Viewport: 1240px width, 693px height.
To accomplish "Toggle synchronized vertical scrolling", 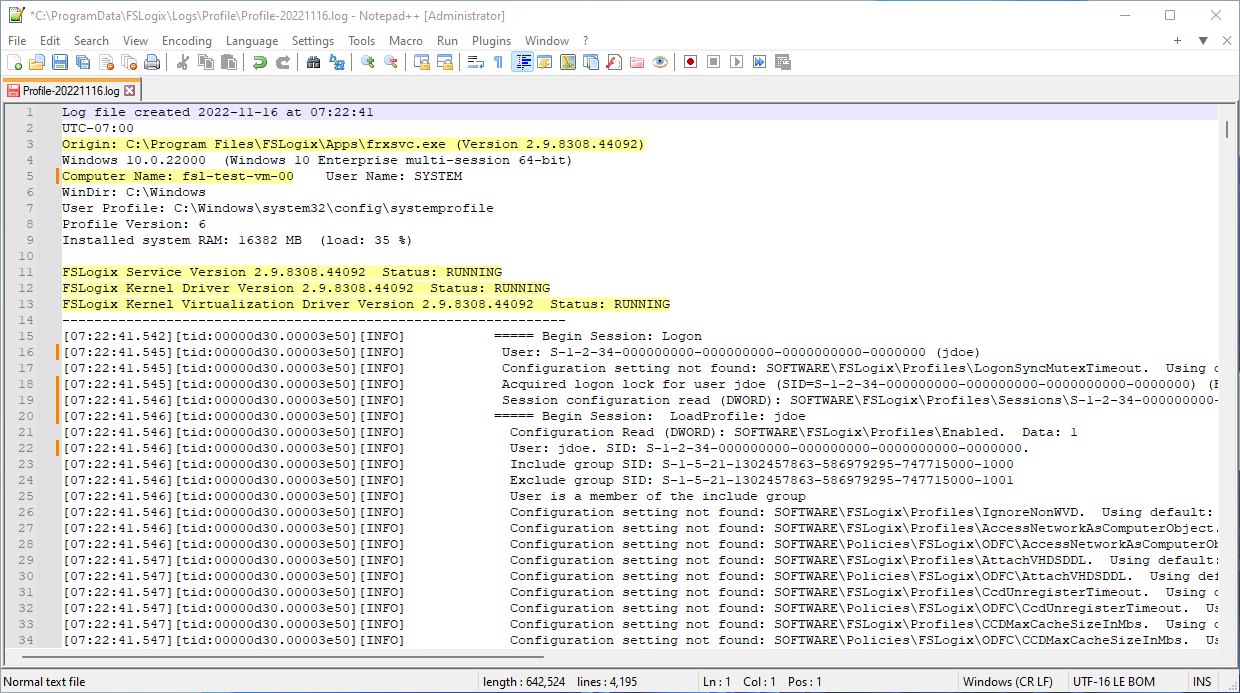I will (422, 62).
